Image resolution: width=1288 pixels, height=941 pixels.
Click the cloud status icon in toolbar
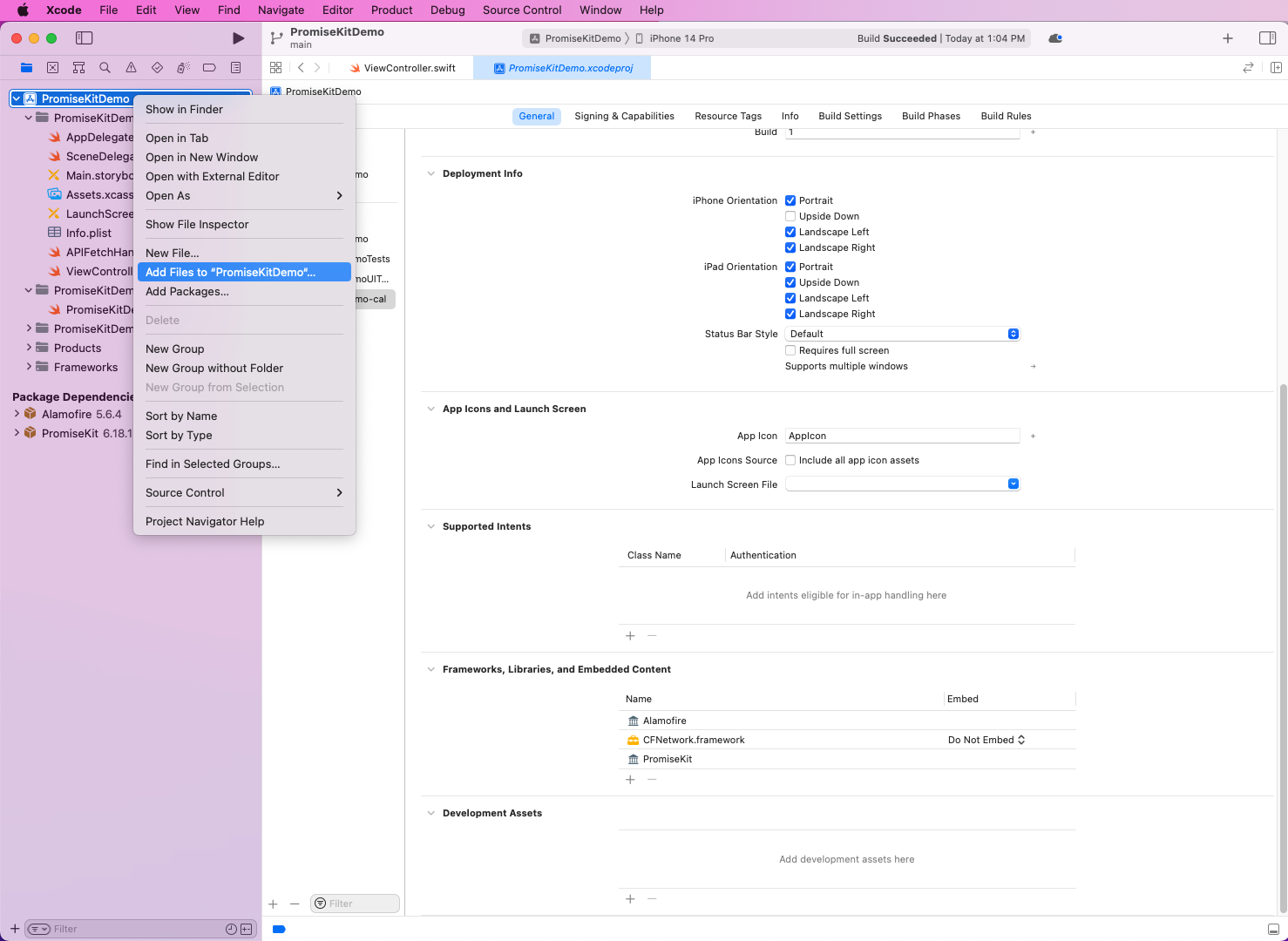[1055, 38]
